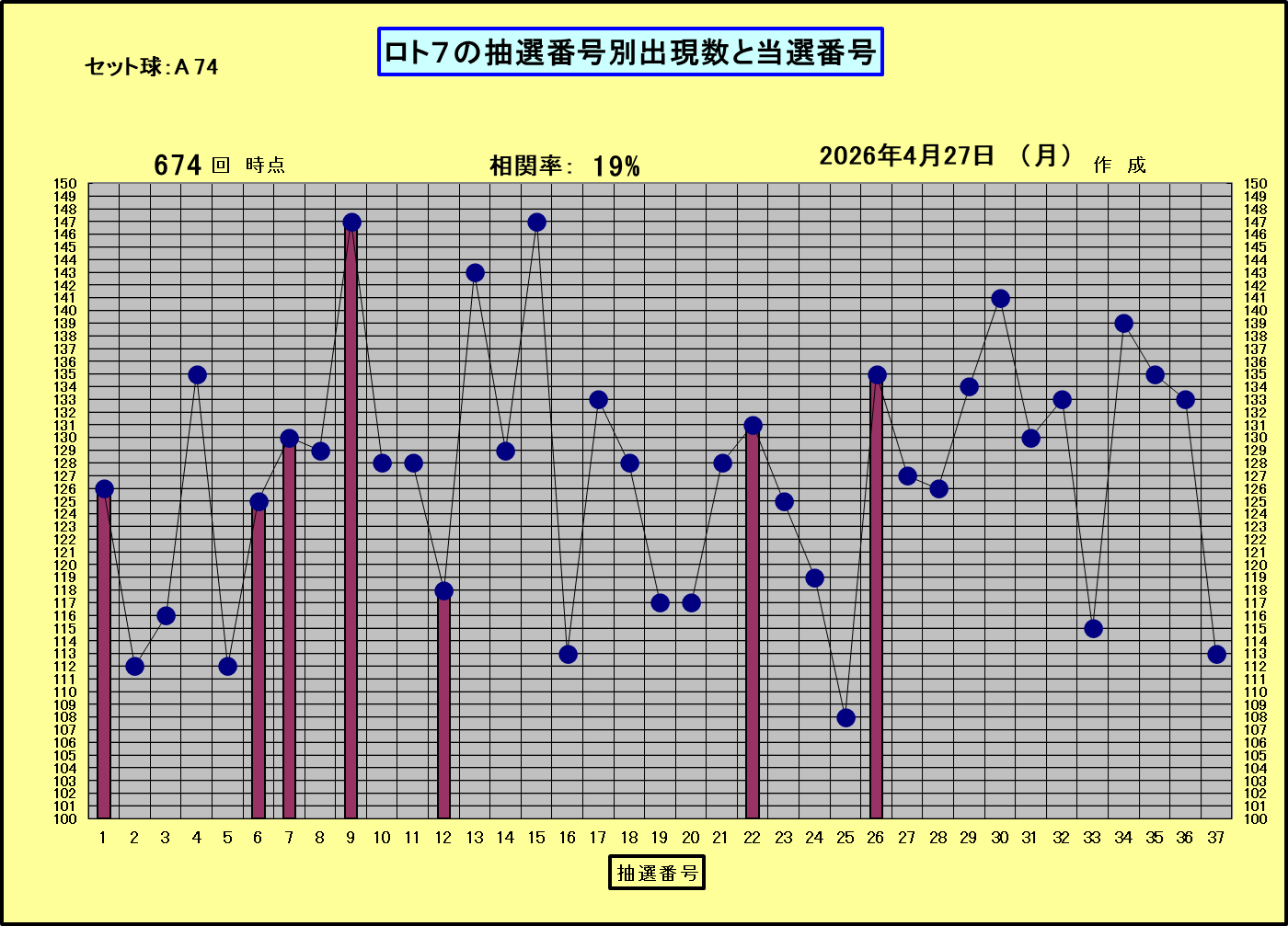Image resolution: width=1288 pixels, height=926 pixels.
Task: Click the data point above number 9
Action: tap(351, 223)
